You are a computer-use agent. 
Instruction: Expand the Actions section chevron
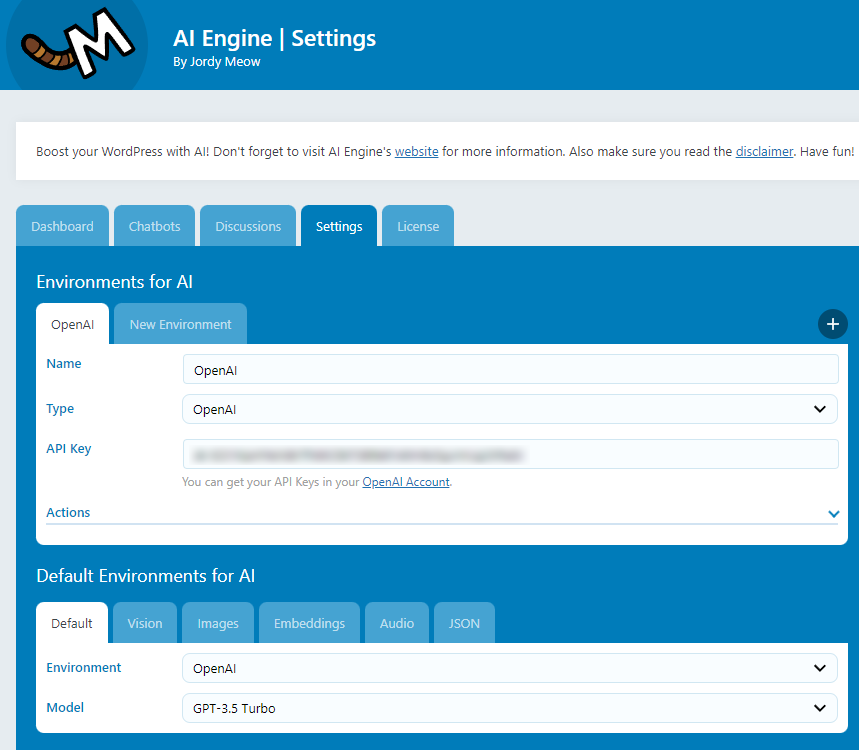[833, 513]
